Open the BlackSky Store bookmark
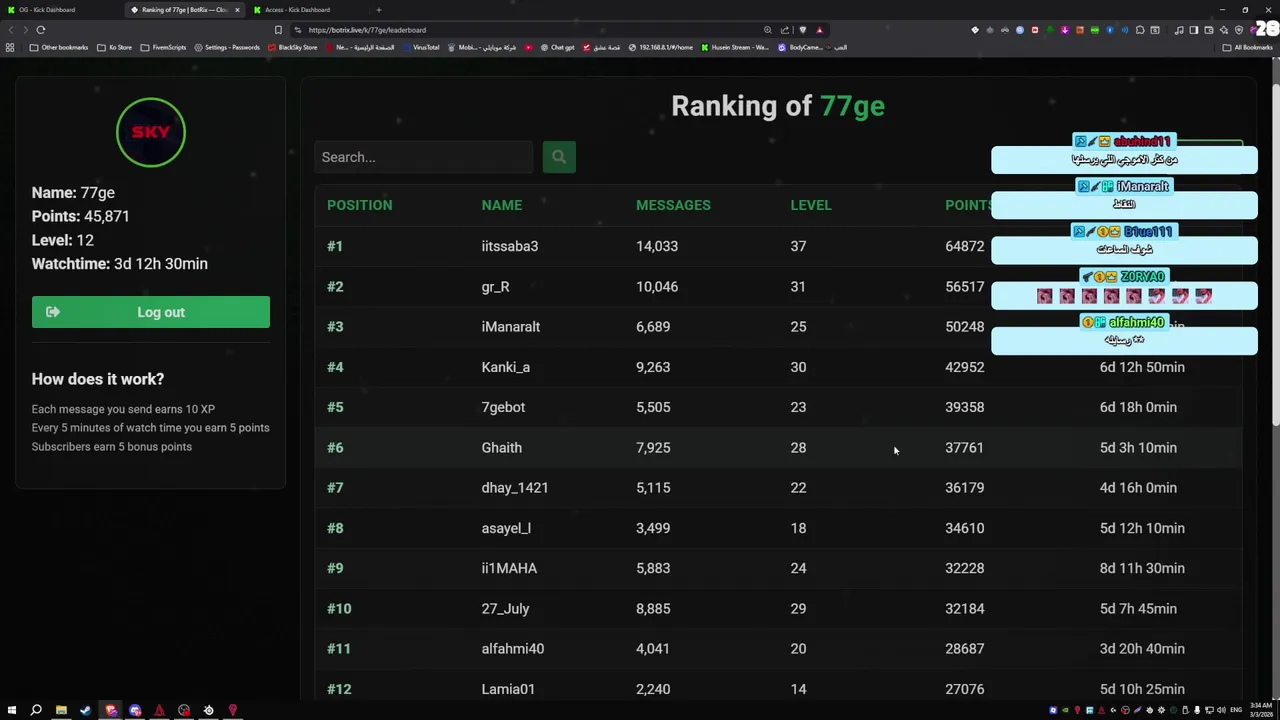The height and width of the screenshot is (720, 1280). [x=292, y=47]
